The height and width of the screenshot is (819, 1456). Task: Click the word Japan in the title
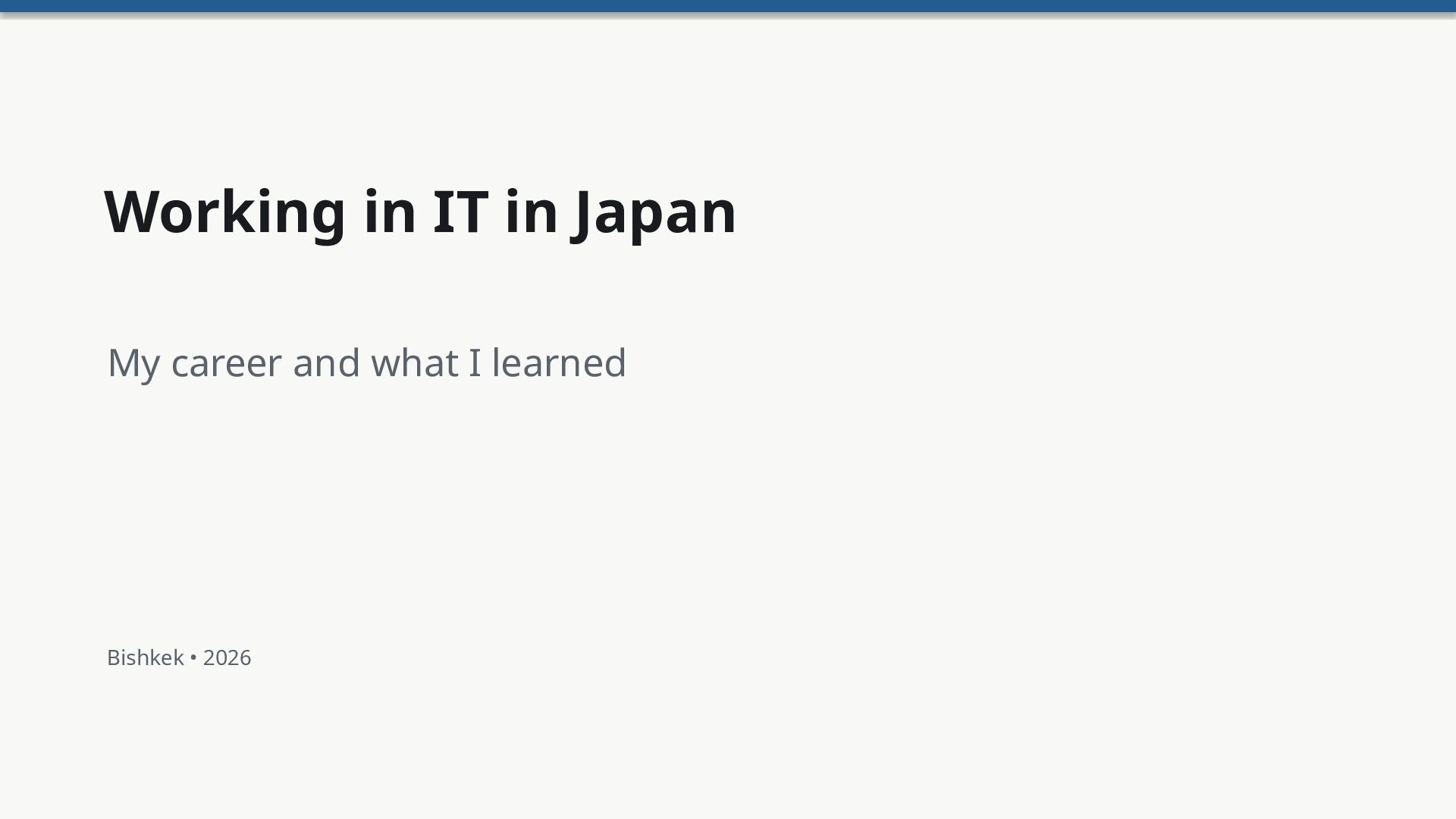656,214
